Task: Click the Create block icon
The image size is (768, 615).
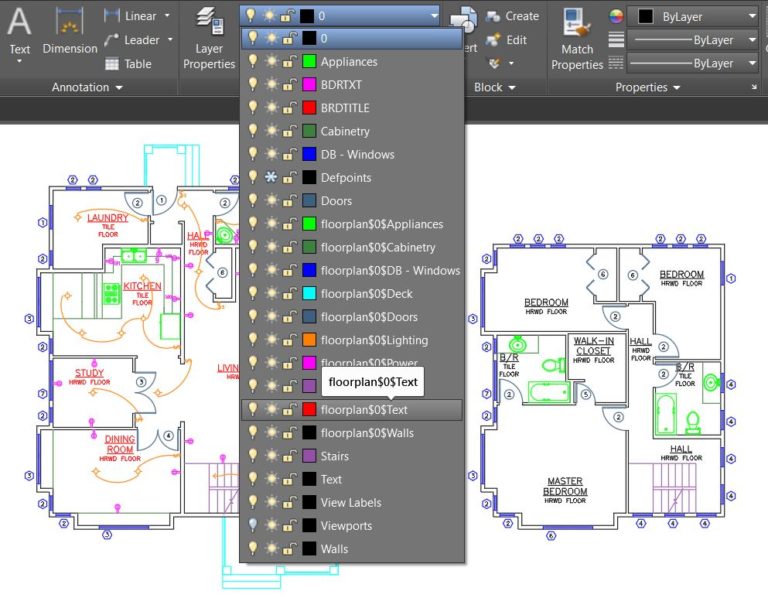Action: (x=494, y=17)
